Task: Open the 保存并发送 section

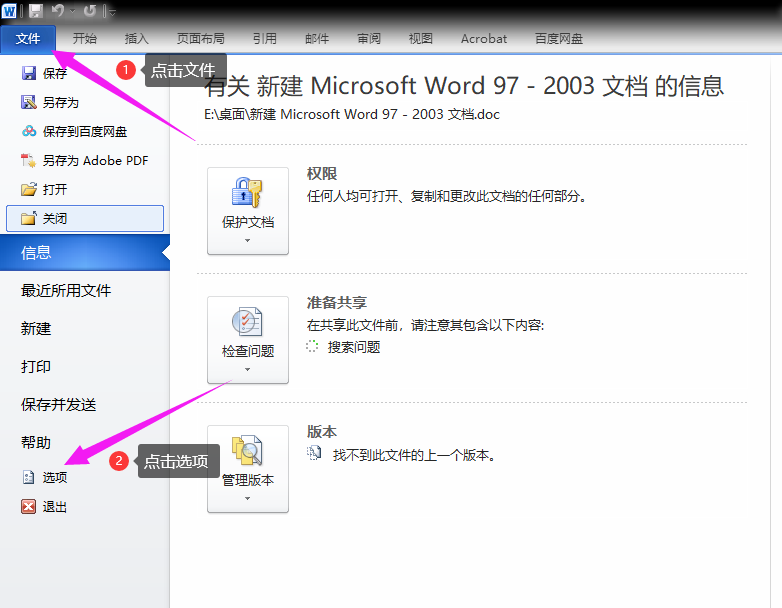Action: [58, 405]
